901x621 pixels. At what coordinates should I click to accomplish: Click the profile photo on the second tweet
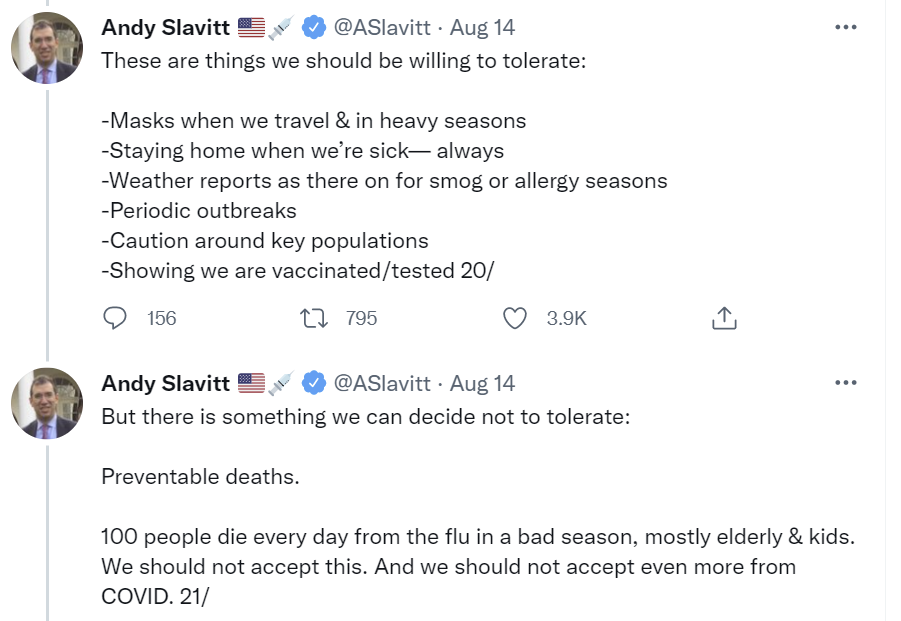click(x=46, y=403)
